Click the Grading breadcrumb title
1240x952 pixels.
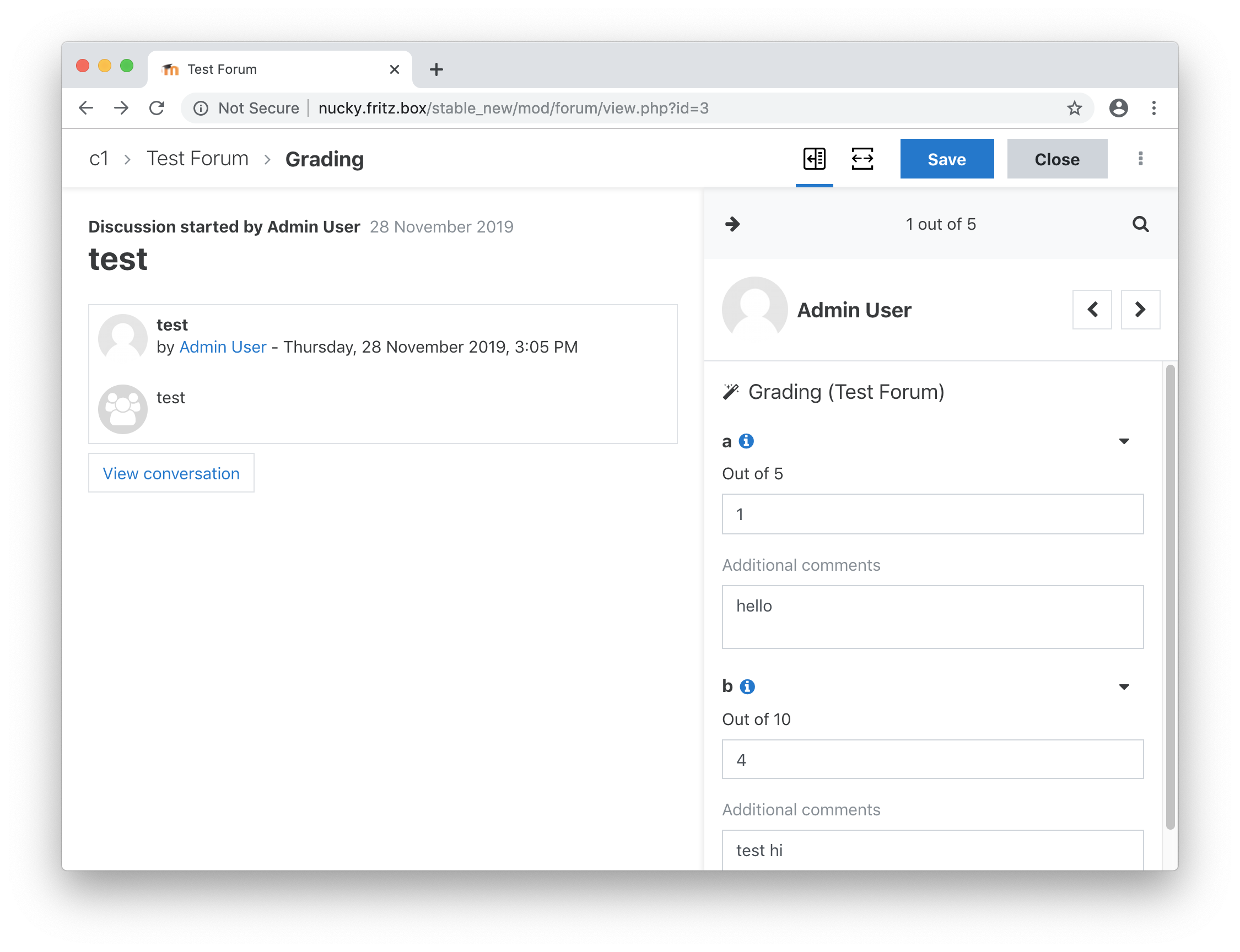click(x=324, y=159)
